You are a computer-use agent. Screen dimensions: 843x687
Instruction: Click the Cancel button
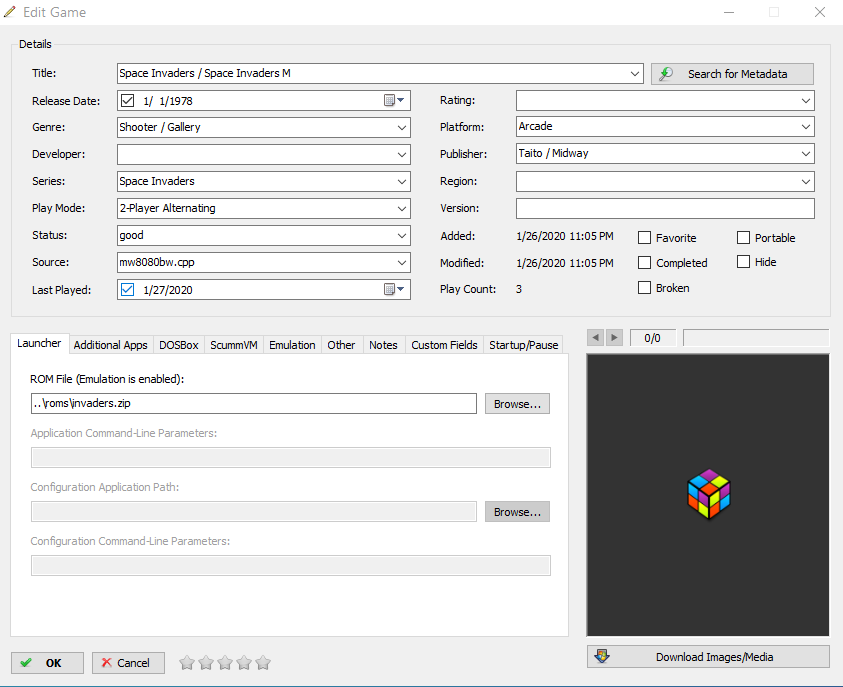tap(128, 663)
